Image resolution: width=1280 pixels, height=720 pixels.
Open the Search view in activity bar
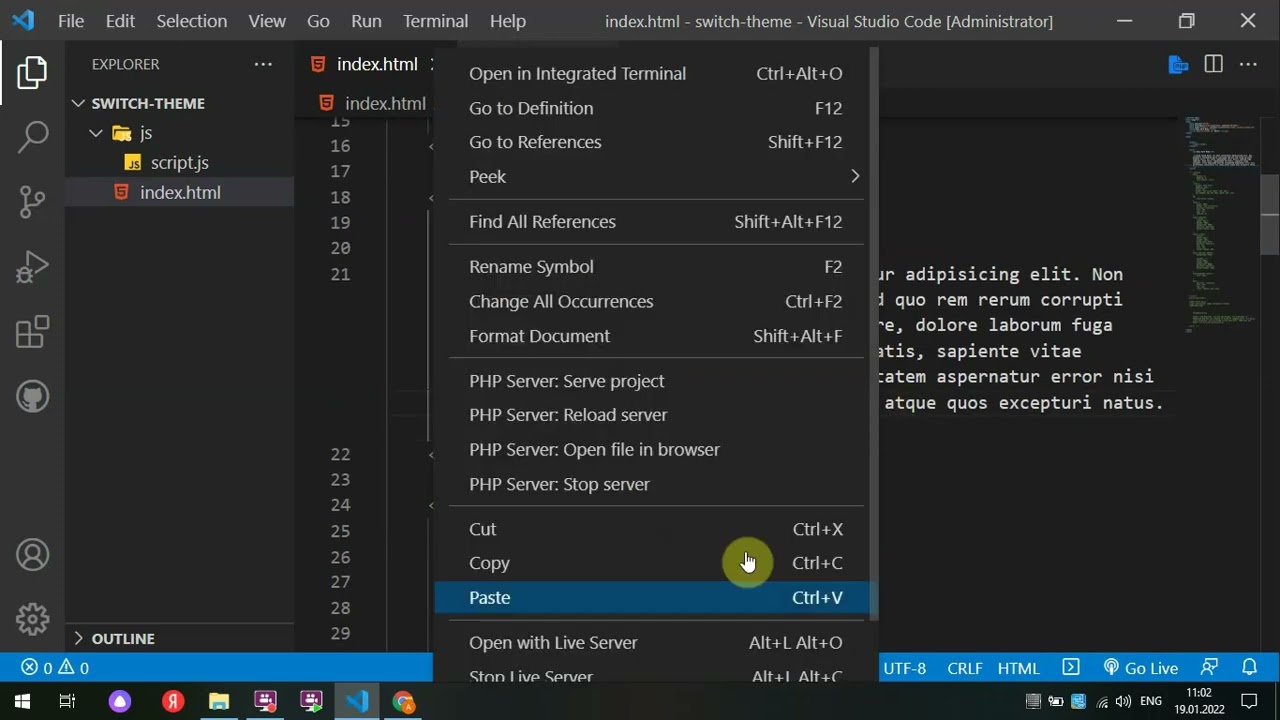[x=32, y=137]
